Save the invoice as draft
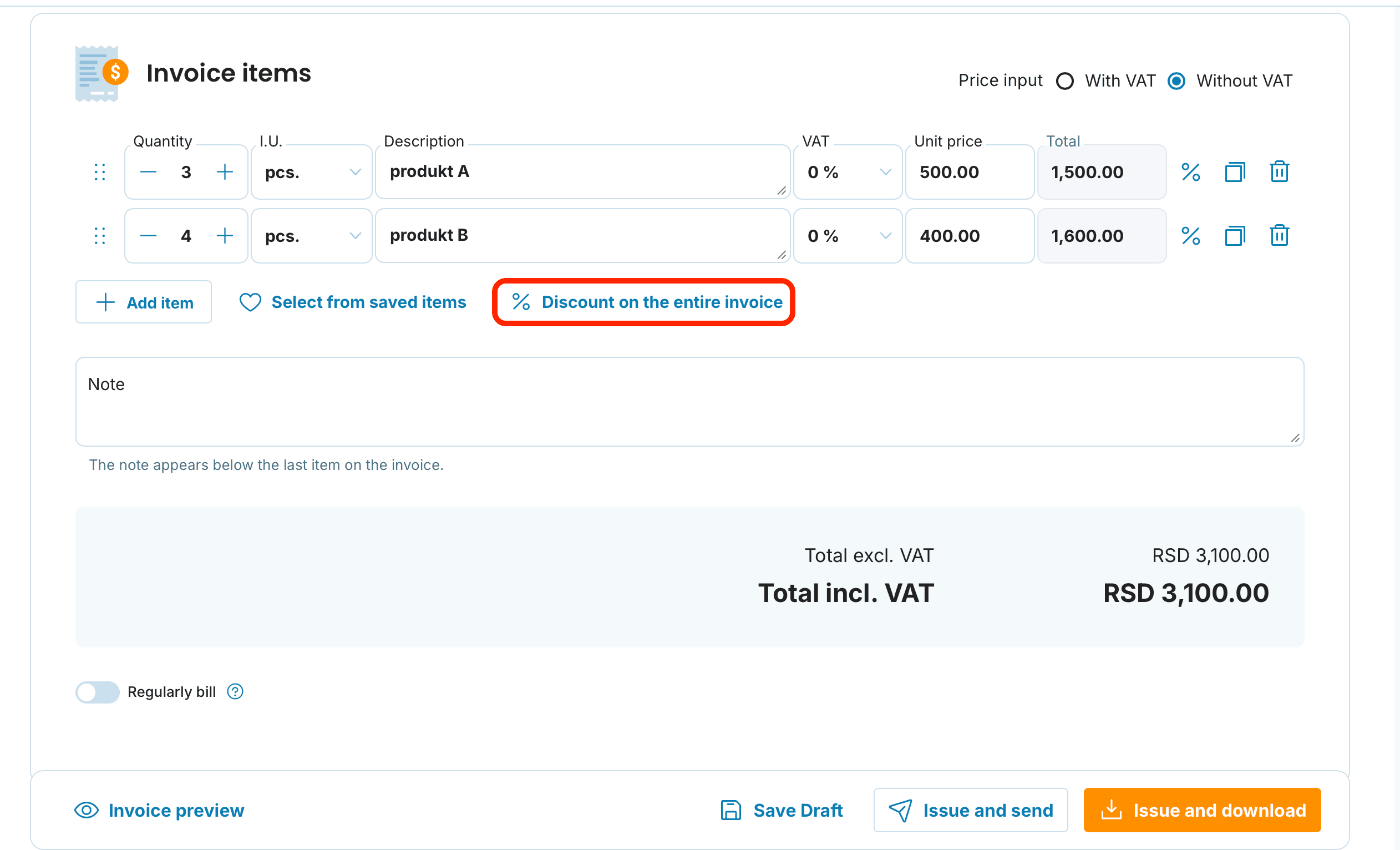Viewport: 1400px width, 850px height. click(782, 810)
